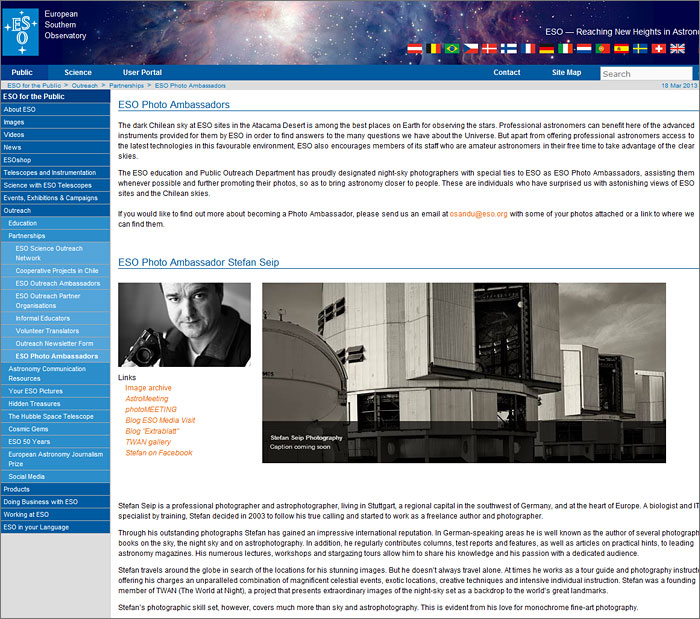The image size is (700, 619).
Task: Open European Astronomy Journalism Prize
Action: tap(55, 459)
